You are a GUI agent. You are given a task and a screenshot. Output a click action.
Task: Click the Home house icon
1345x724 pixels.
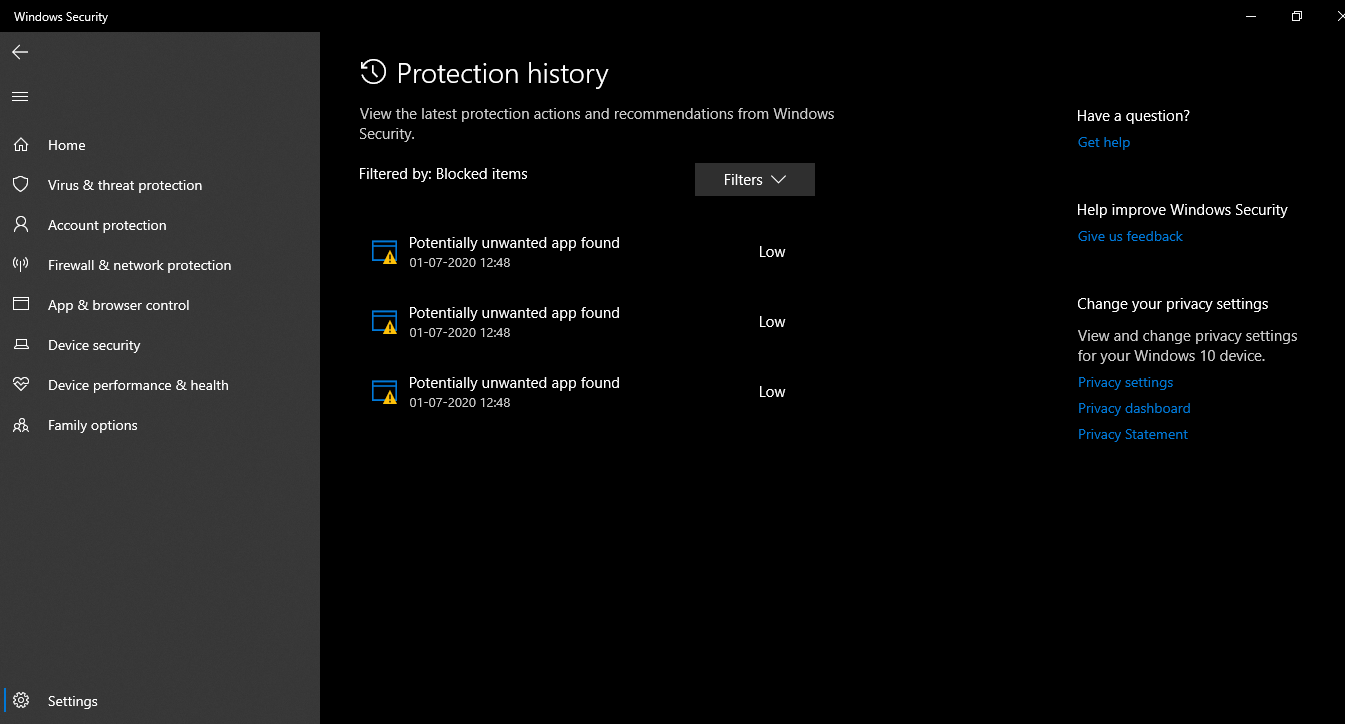pos(20,145)
